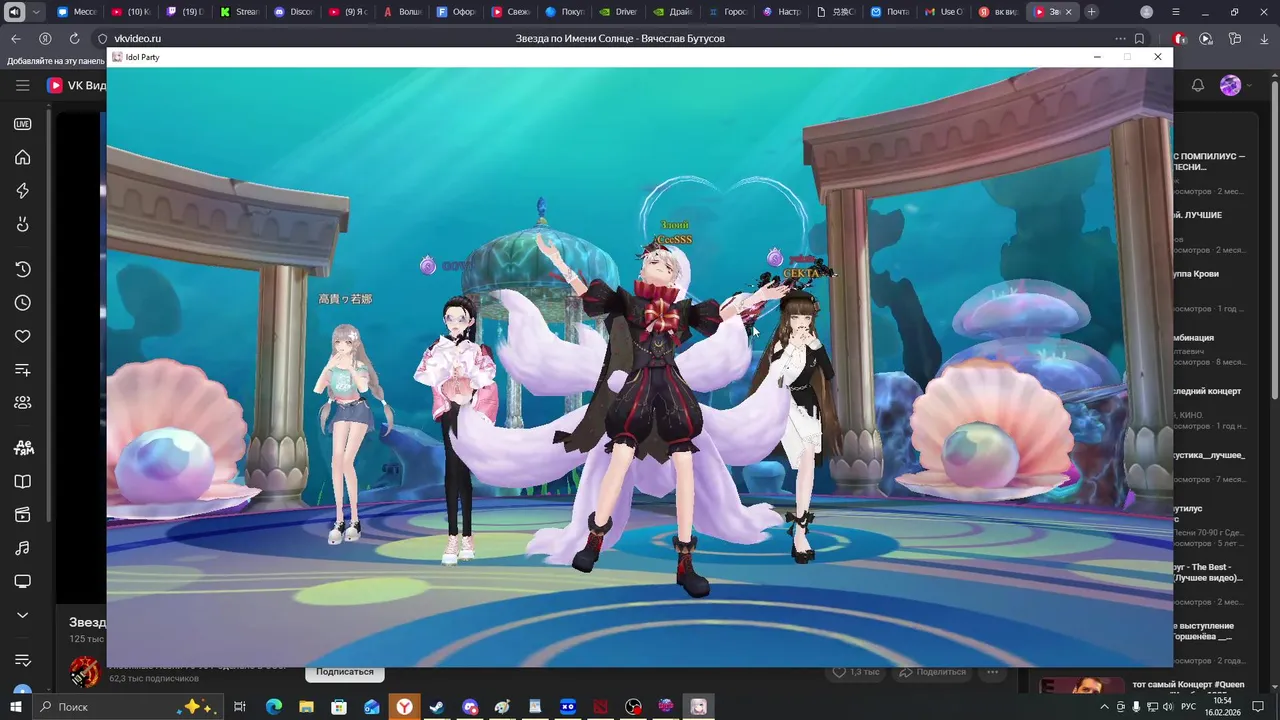This screenshot has height=720, width=1280.
Task: Open Windows Start menu
Action: coord(15,707)
